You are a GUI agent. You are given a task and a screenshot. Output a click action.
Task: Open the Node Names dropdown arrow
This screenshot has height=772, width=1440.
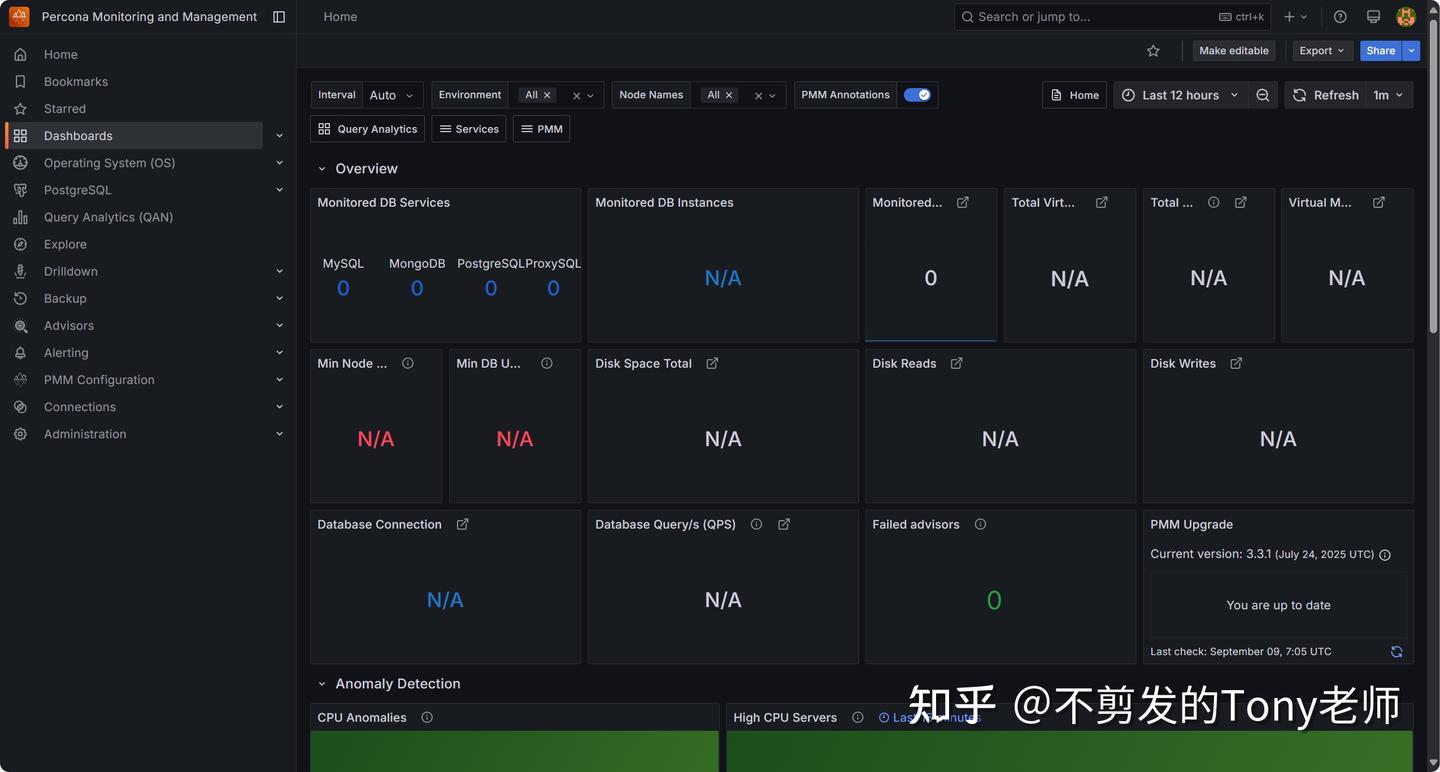[772, 96]
